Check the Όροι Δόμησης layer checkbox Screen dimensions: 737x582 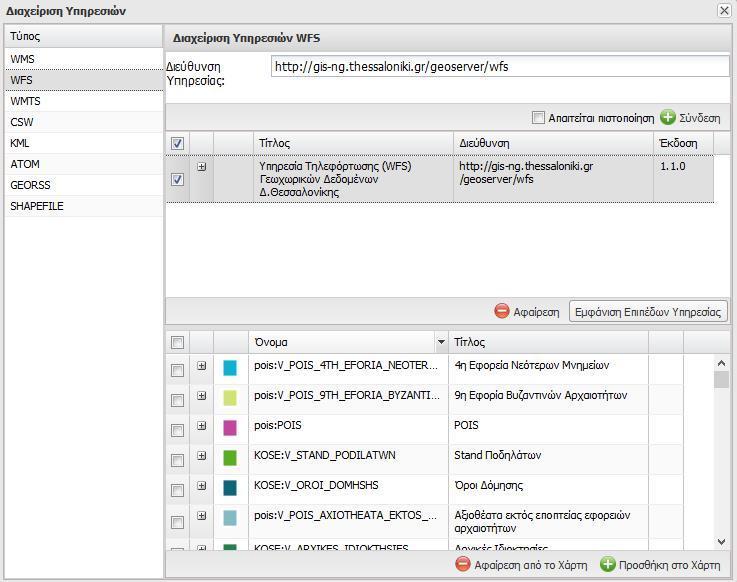(x=177, y=490)
